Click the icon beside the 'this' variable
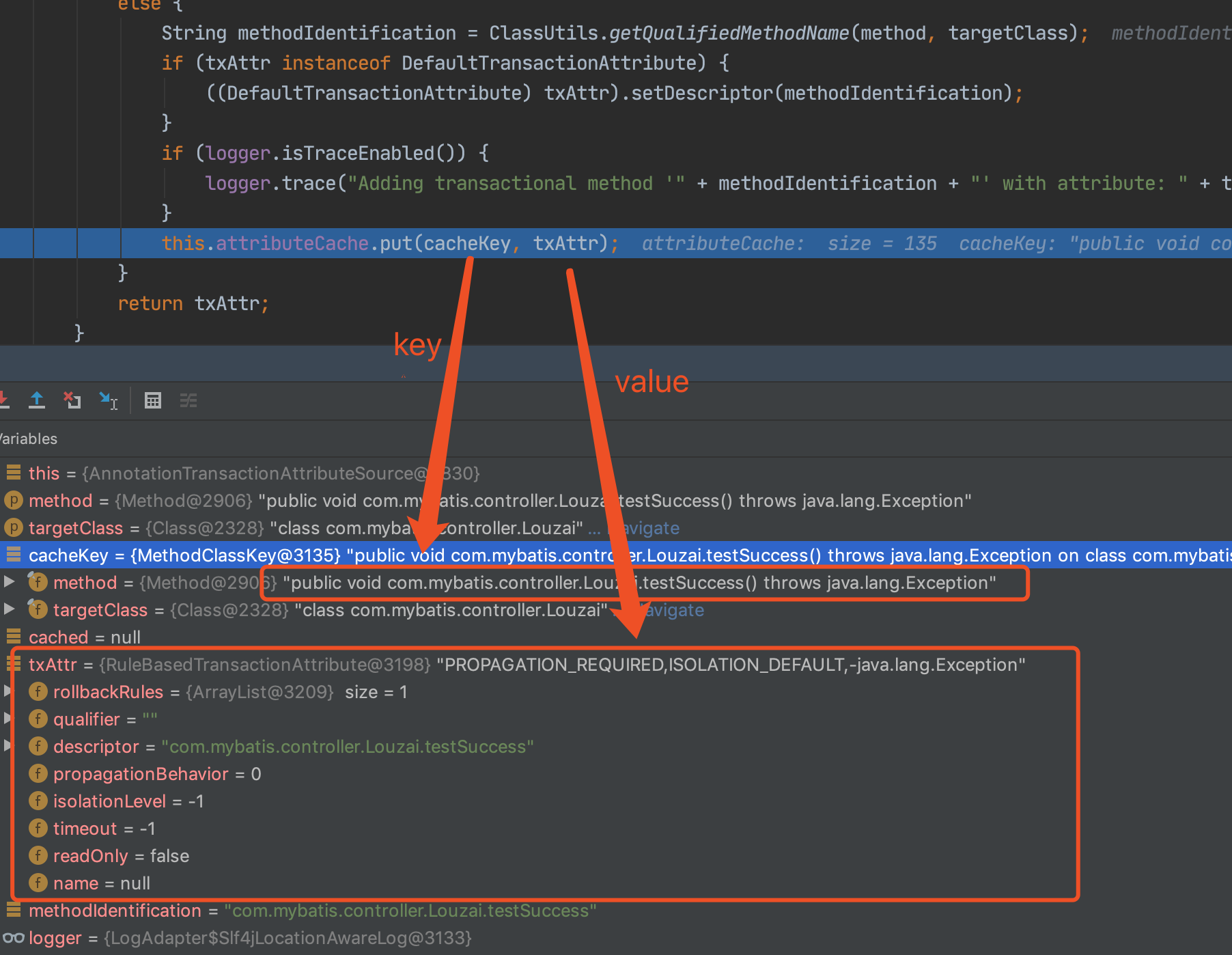 tap(14, 473)
